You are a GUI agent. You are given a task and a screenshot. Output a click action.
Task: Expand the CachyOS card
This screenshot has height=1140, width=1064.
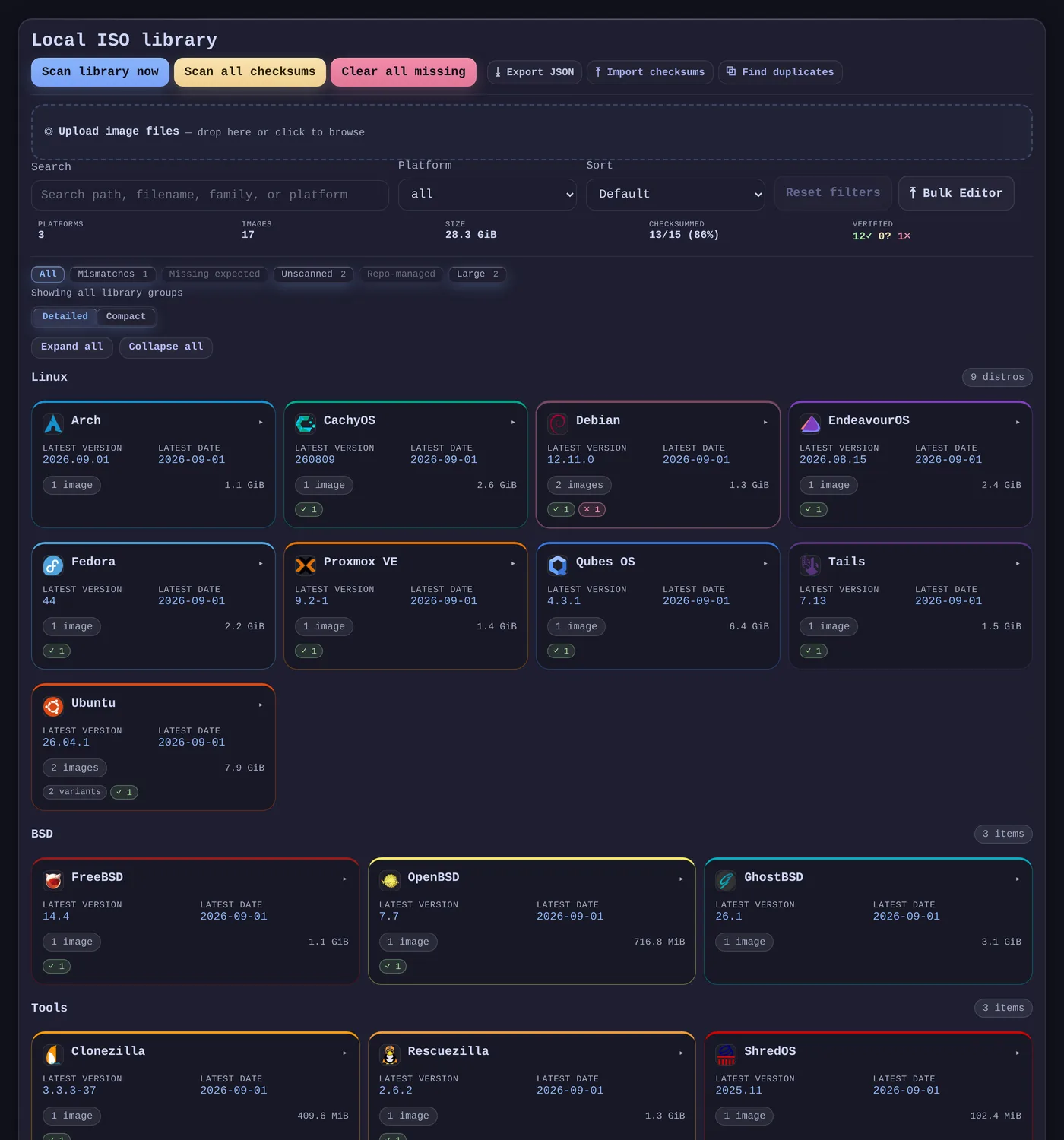click(x=513, y=422)
